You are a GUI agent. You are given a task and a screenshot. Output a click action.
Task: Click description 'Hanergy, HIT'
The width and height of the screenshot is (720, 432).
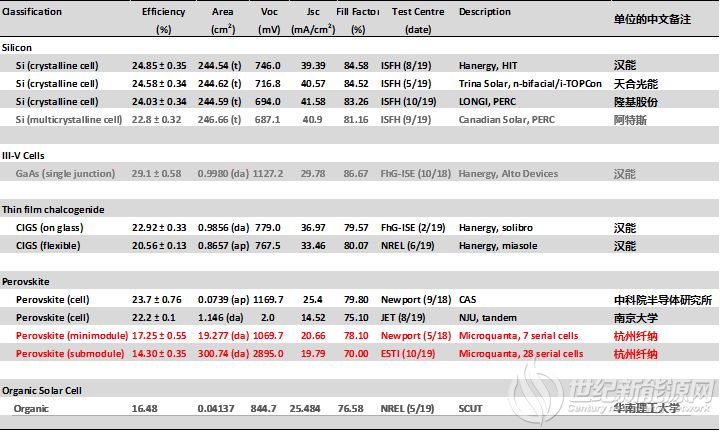coord(488,66)
